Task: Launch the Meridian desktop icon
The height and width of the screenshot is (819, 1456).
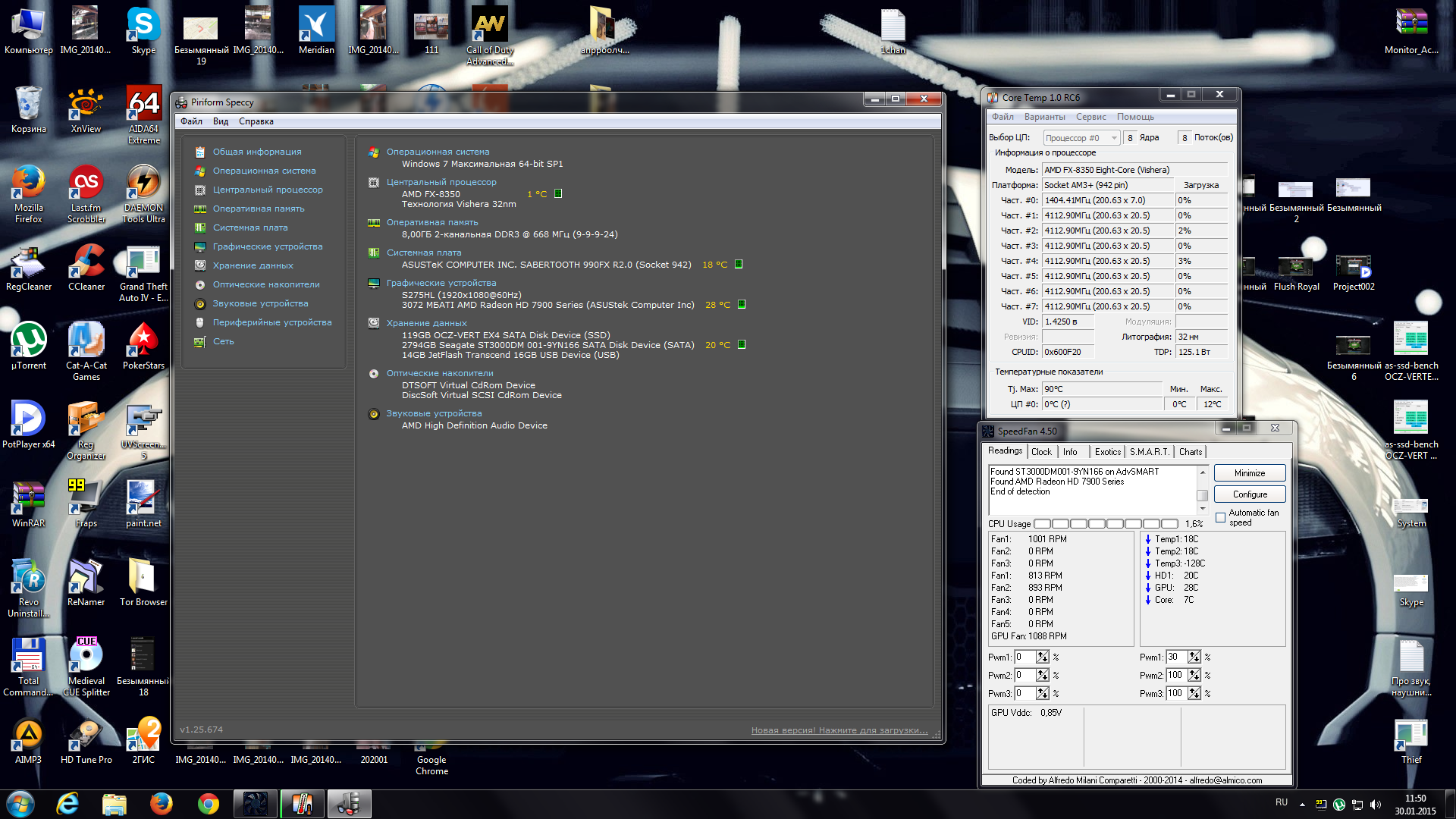Action: [x=316, y=30]
